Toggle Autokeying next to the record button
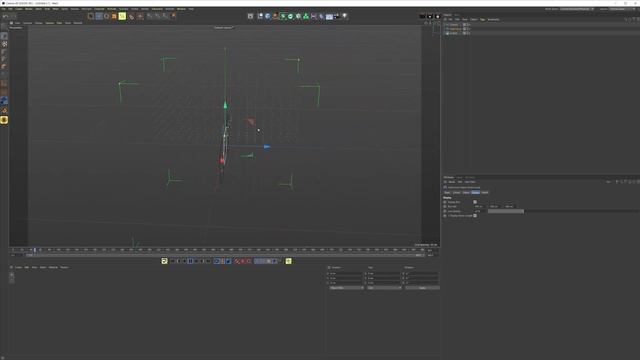 coord(242,261)
